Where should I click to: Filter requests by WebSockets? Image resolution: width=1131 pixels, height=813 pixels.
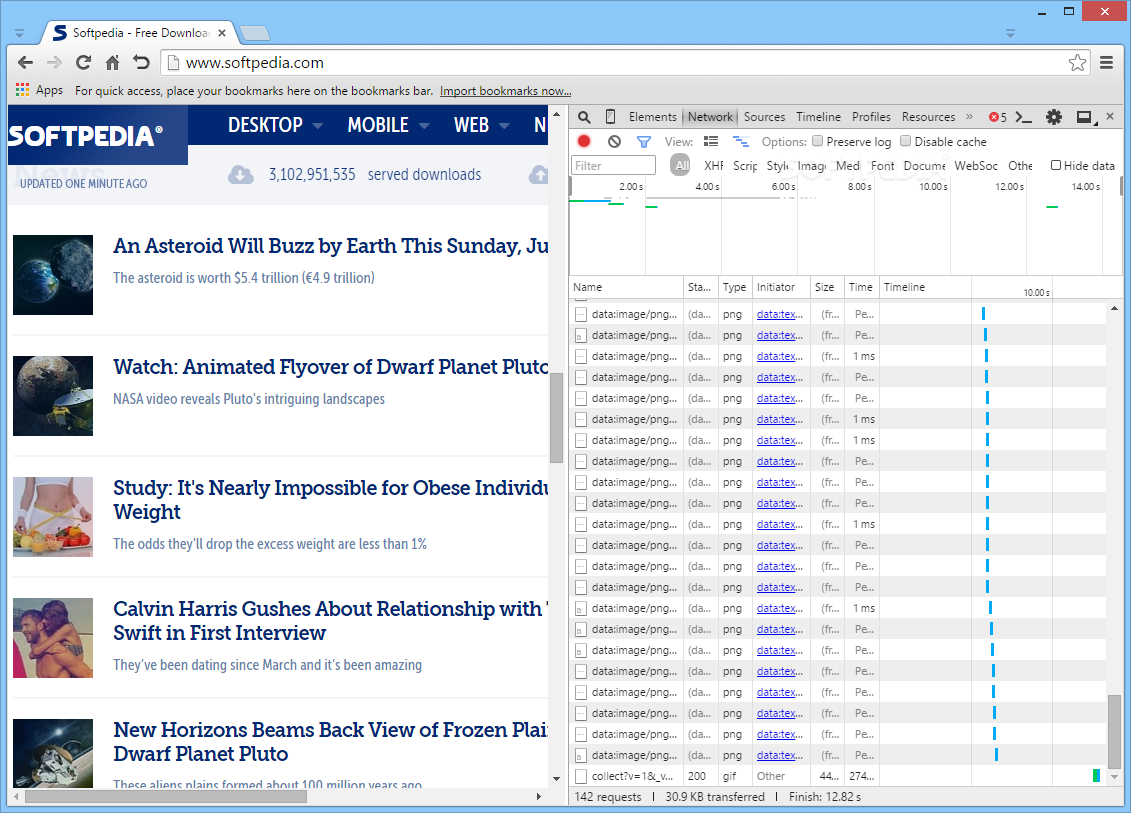[976, 166]
